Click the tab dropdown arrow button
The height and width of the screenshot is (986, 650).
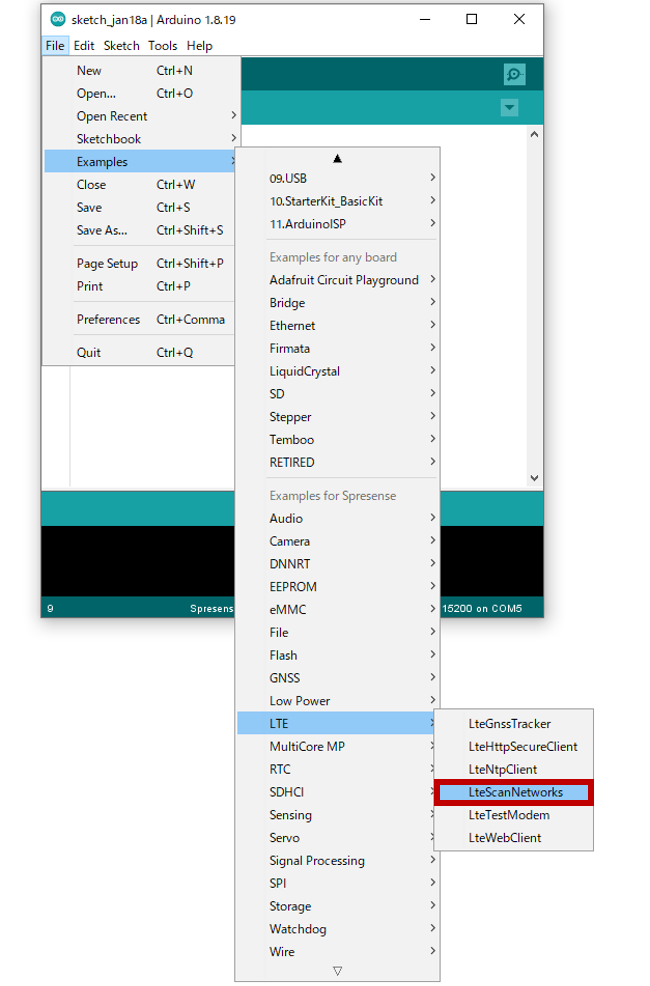tap(509, 108)
